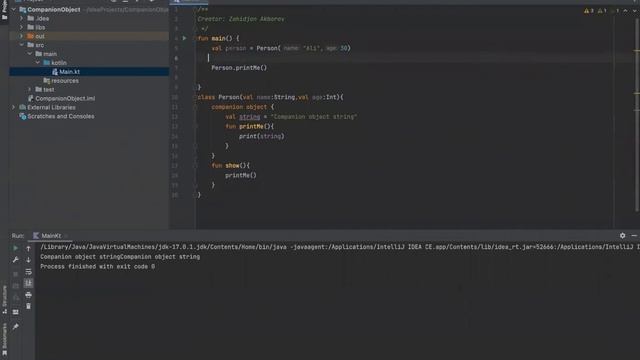The height and width of the screenshot is (360, 640).
Task: Select the test folder row
Action: point(89,89)
